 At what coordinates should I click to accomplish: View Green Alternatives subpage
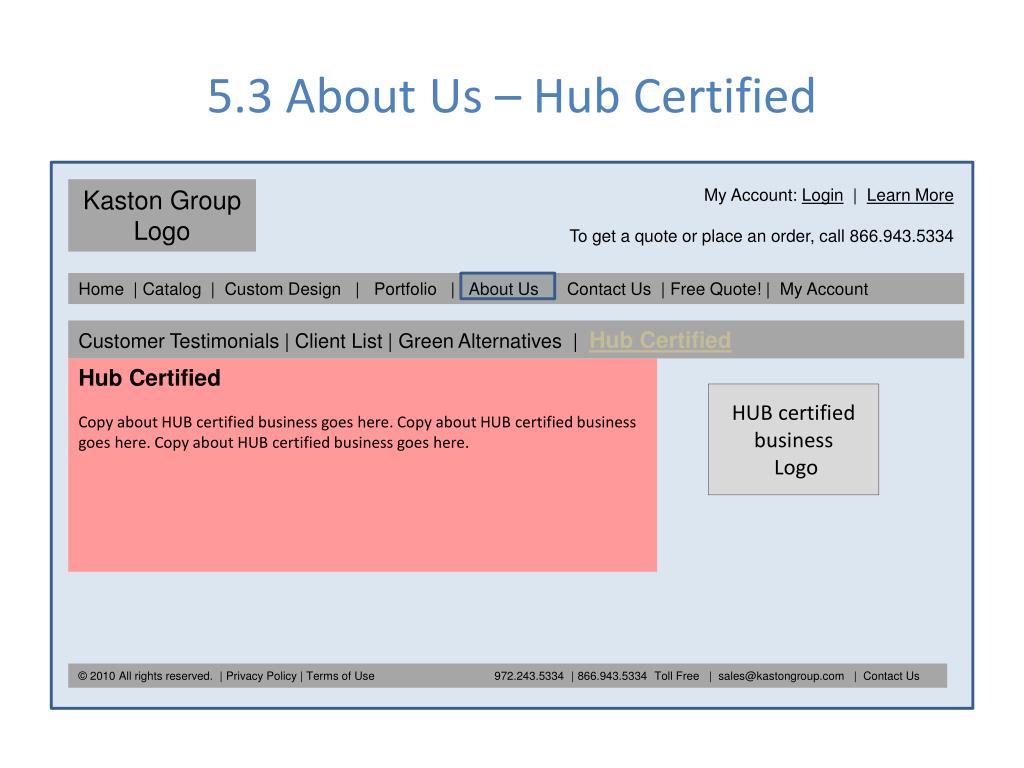tap(480, 341)
